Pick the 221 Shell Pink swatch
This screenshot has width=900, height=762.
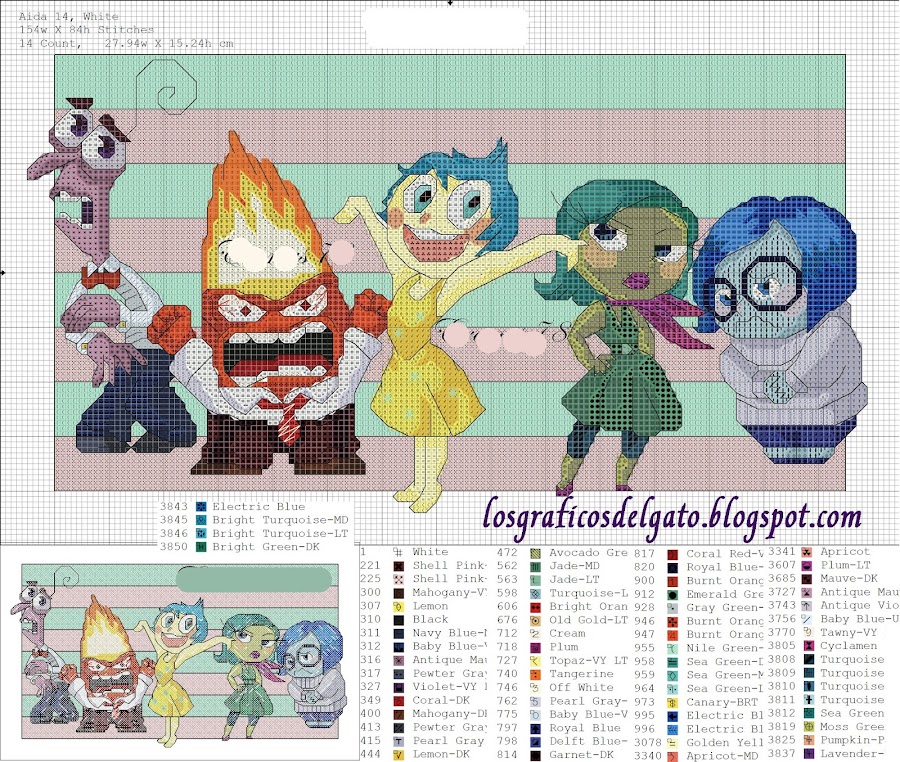(398, 566)
